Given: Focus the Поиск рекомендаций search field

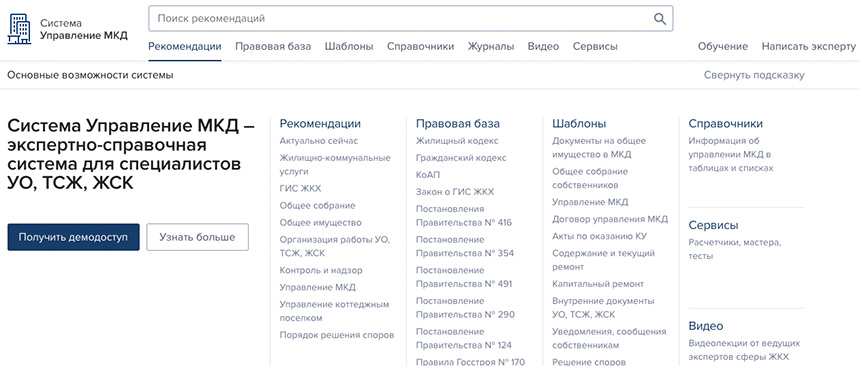Looking at the screenshot, I should 410,19.
